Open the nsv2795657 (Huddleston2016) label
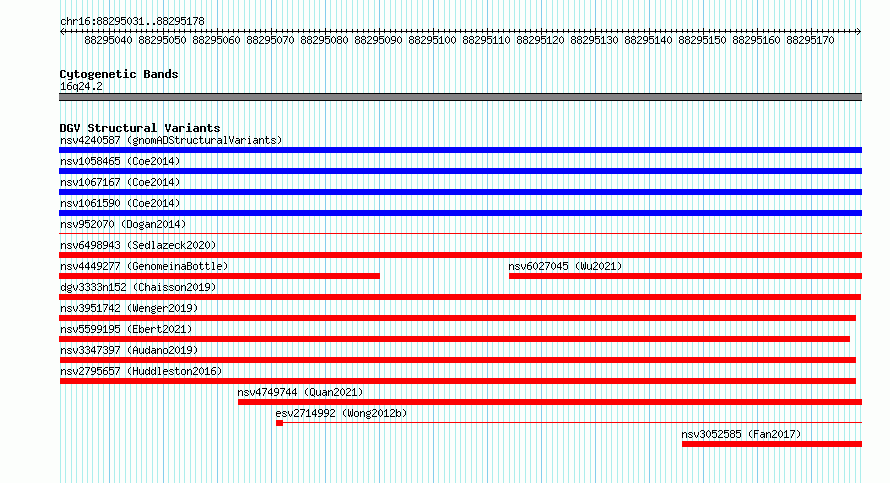890x483 pixels. (141, 371)
